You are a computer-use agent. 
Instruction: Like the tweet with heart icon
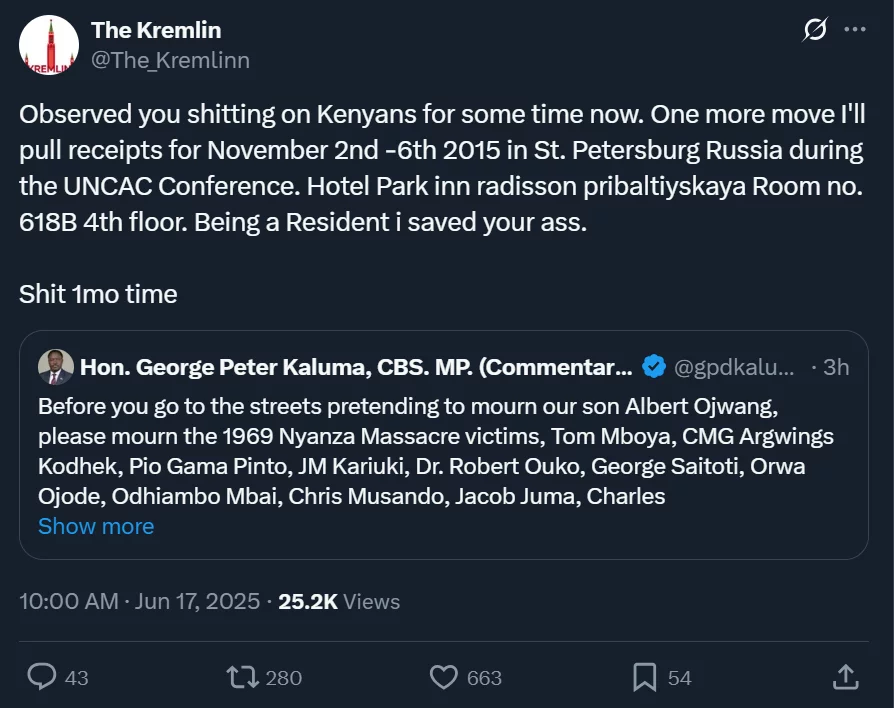pos(443,677)
